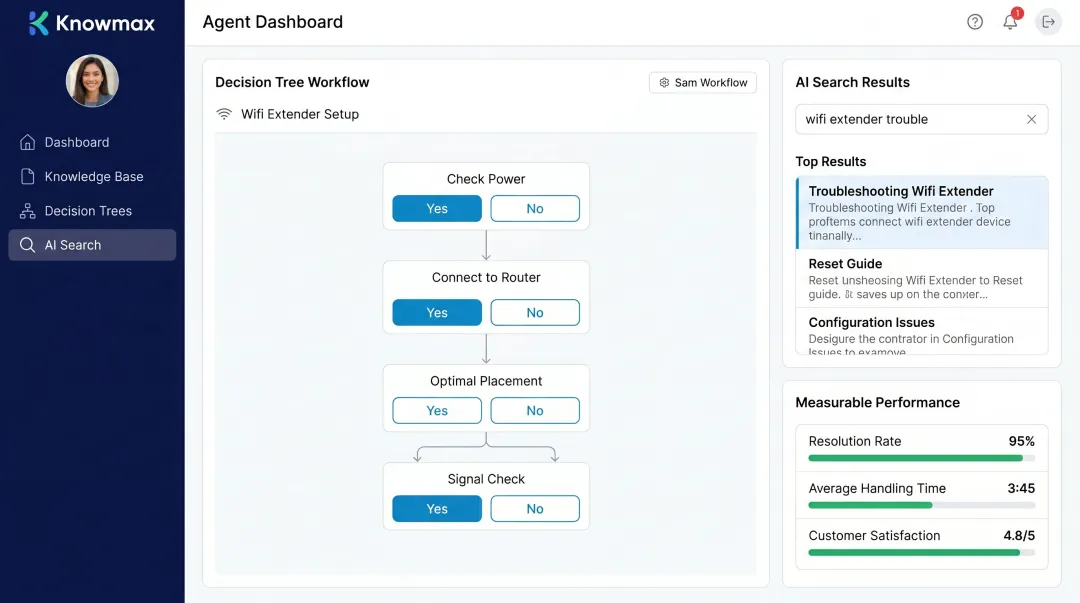Click the 95% Resolution Rate value
The image size is (1080, 603).
1021,441
